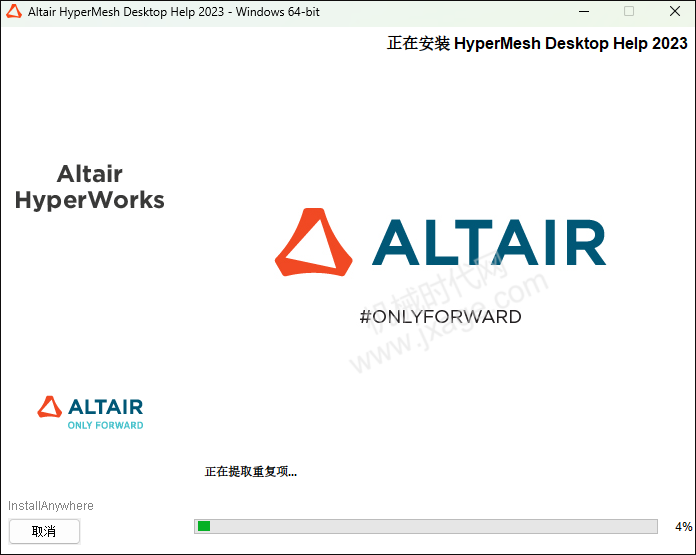Viewport: 696px width, 555px height.
Task: Click the installation progress bar
Action: tap(426, 526)
